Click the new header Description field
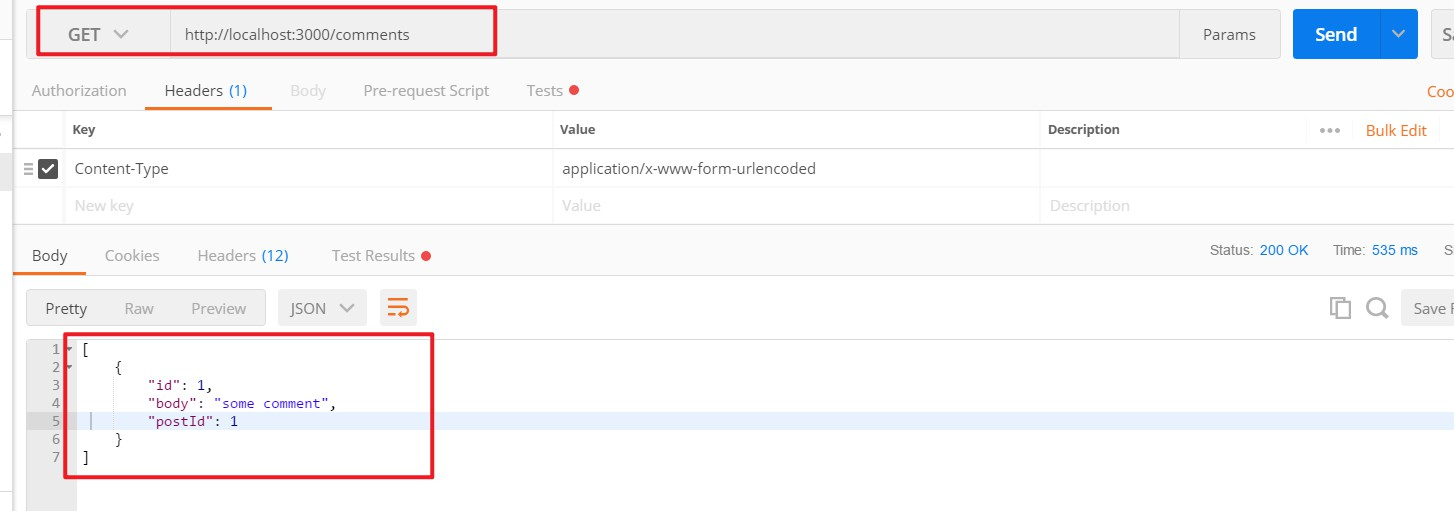1454x511 pixels. pos(1245,206)
